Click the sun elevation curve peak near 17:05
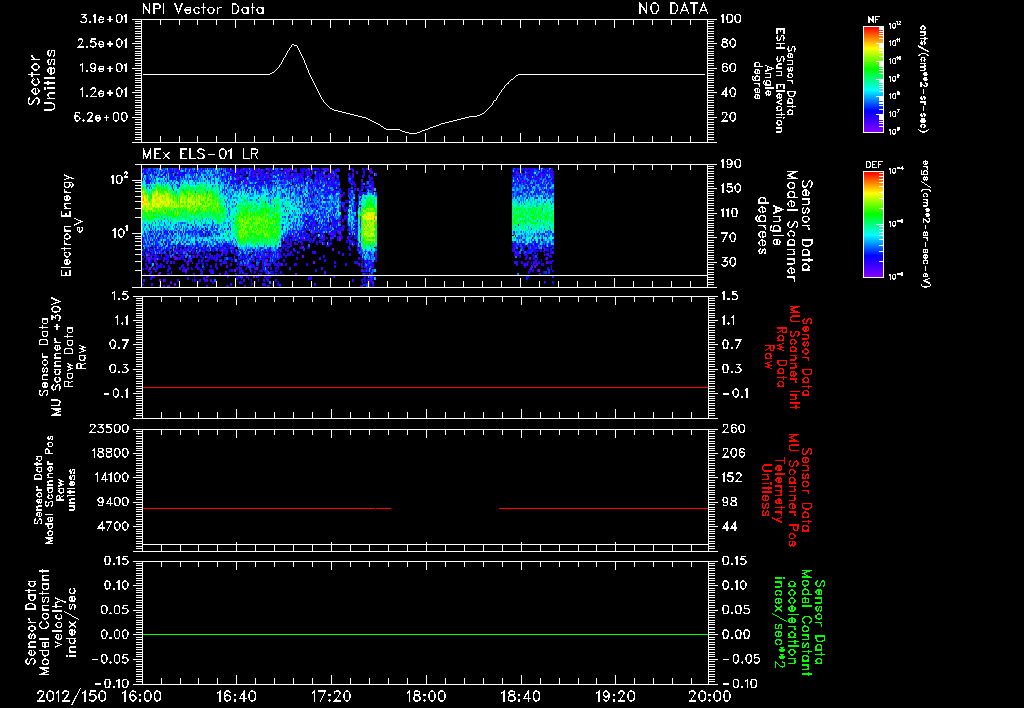The height and width of the screenshot is (708, 1024). [x=294, y=44]
